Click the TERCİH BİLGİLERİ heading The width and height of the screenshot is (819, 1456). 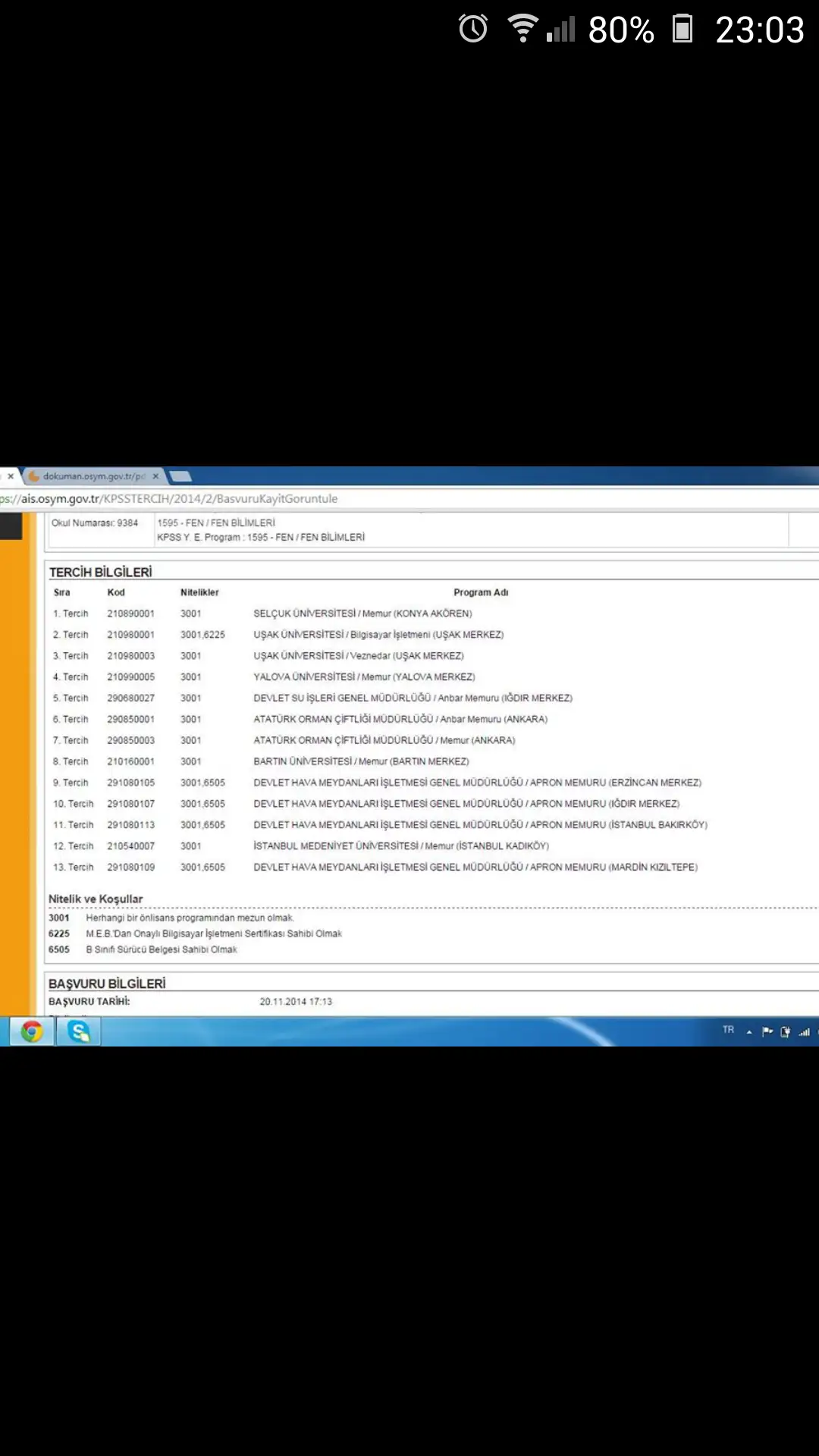(101, 572)
